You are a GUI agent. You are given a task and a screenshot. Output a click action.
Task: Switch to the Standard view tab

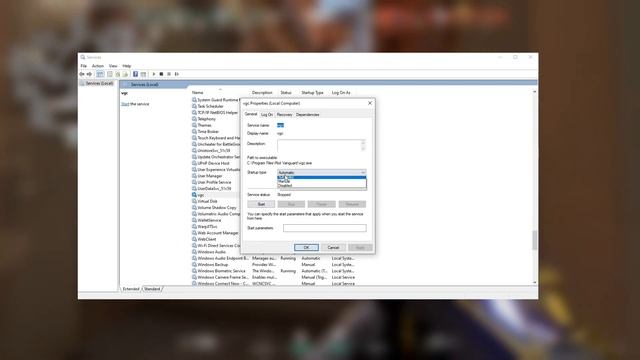152,289
